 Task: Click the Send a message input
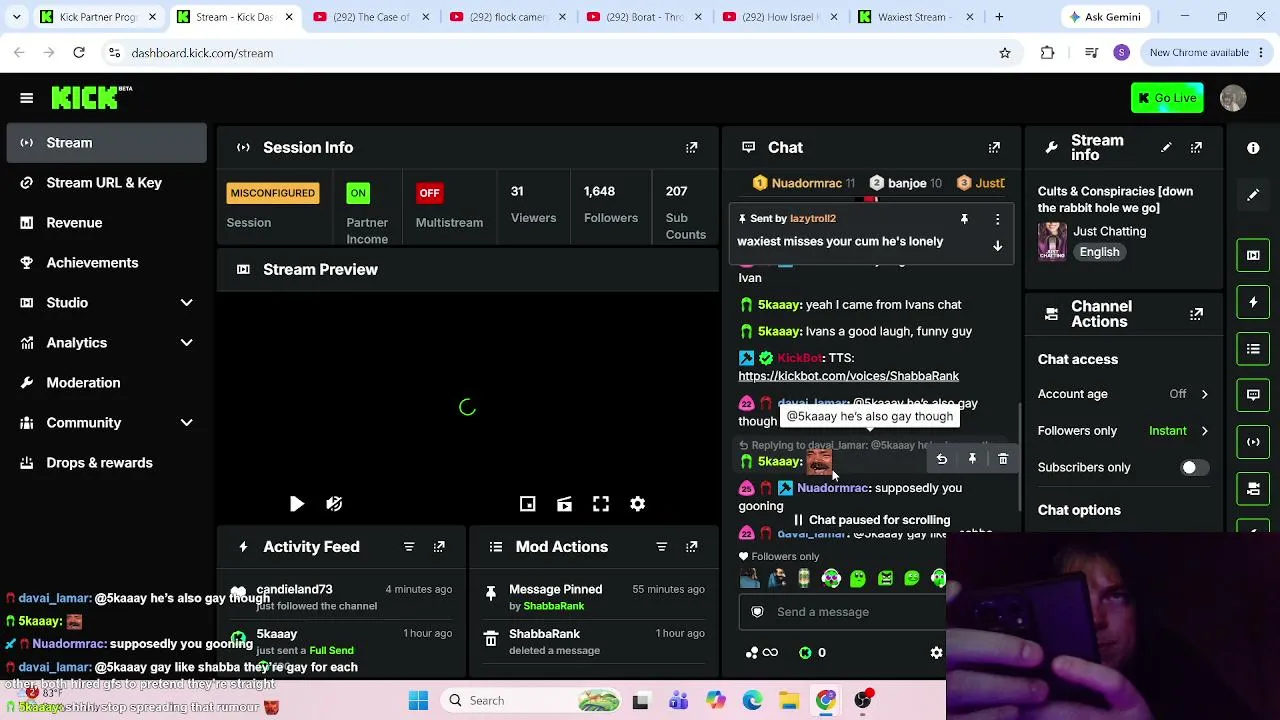coord(842,612)
